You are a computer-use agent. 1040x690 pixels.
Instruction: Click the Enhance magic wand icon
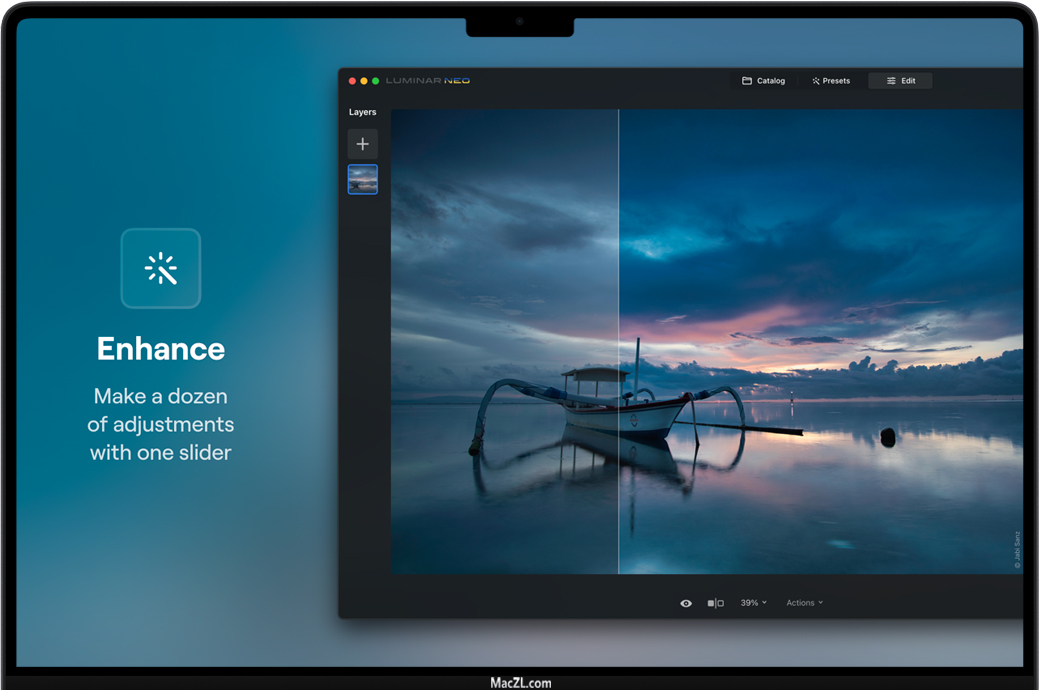click(x=161, y=269)
